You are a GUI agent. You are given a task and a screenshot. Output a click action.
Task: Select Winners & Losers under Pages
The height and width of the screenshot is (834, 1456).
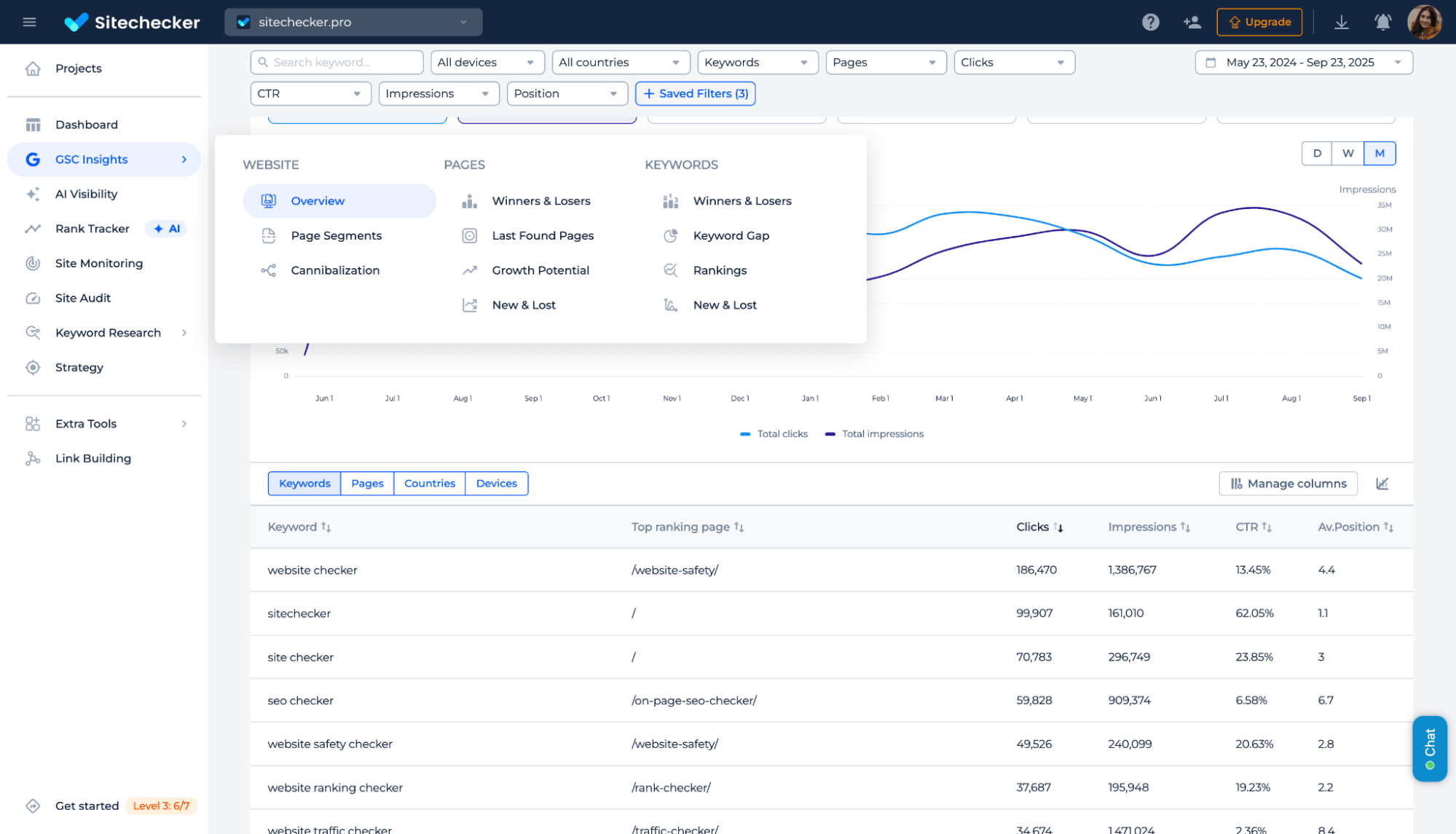click(x=541, y=201)
